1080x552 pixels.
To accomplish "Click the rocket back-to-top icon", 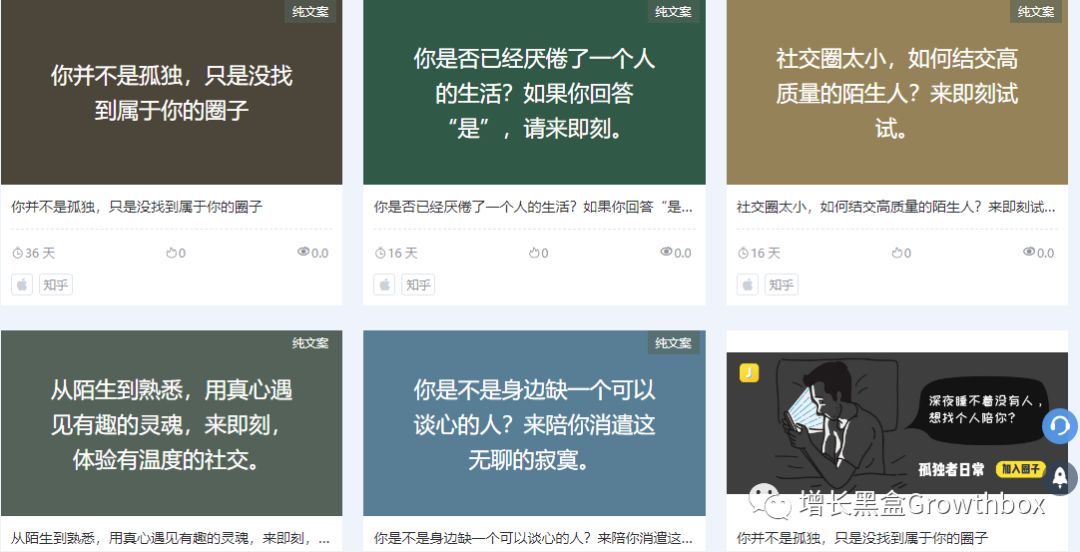I will click(x=1060, y=478).
